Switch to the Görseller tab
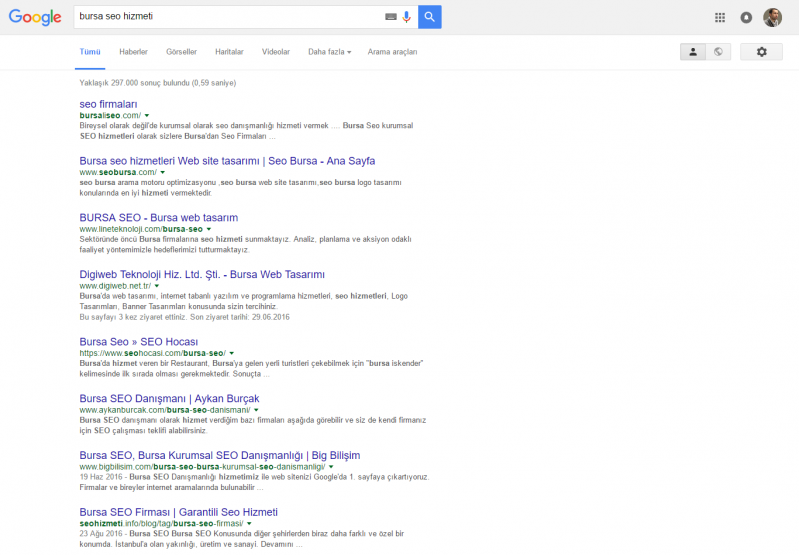799x555 pixels. pyautogui.click(x=181, y=52)
